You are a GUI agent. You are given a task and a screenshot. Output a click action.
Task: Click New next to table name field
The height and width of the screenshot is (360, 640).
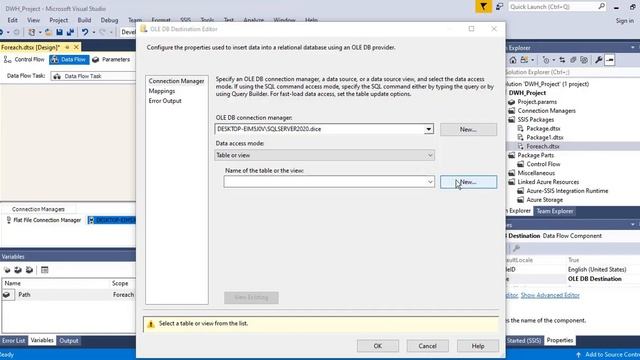click(468, 182)
